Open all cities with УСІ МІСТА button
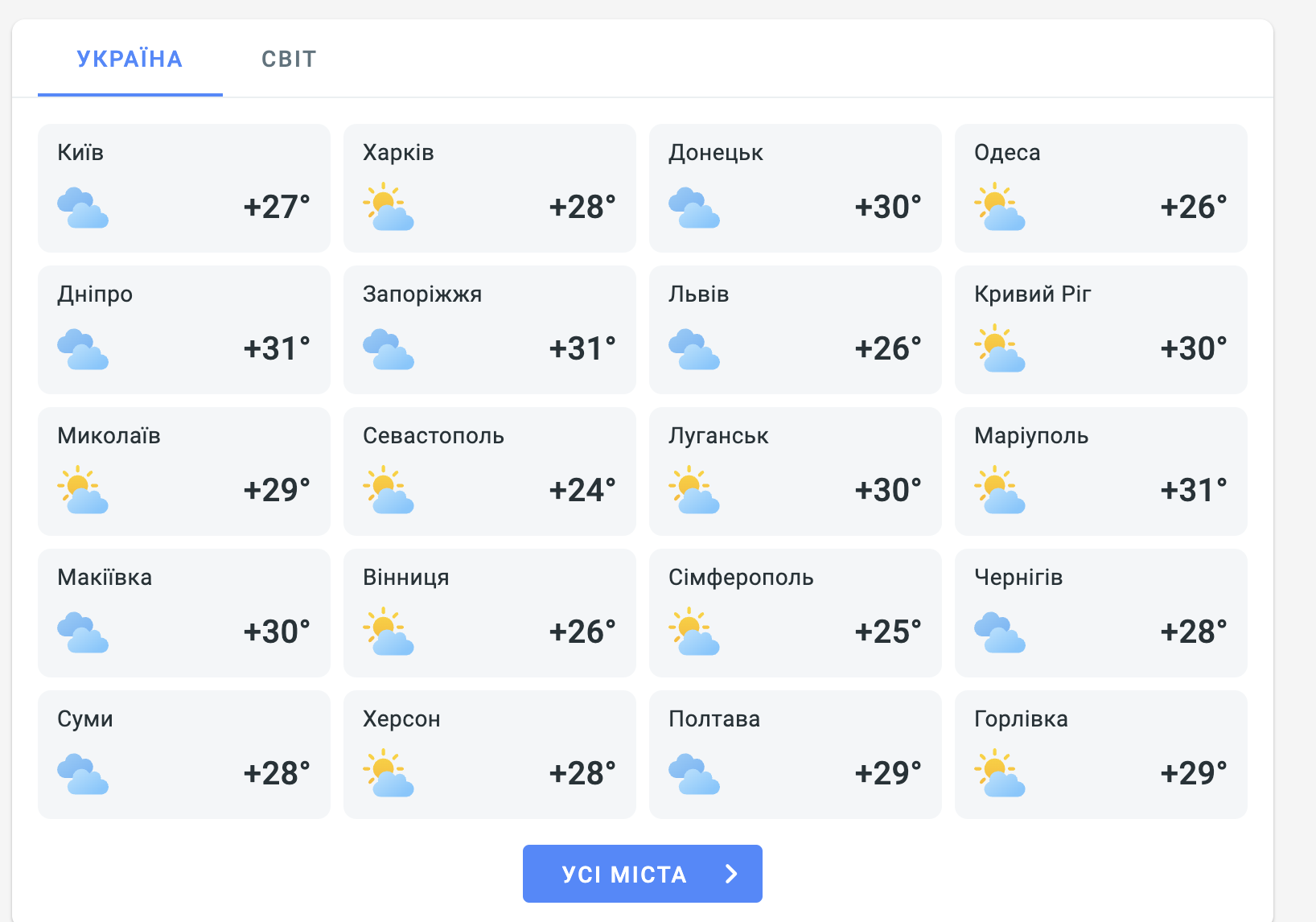This screenshot has width=1316, height=922. click(643, 874)
